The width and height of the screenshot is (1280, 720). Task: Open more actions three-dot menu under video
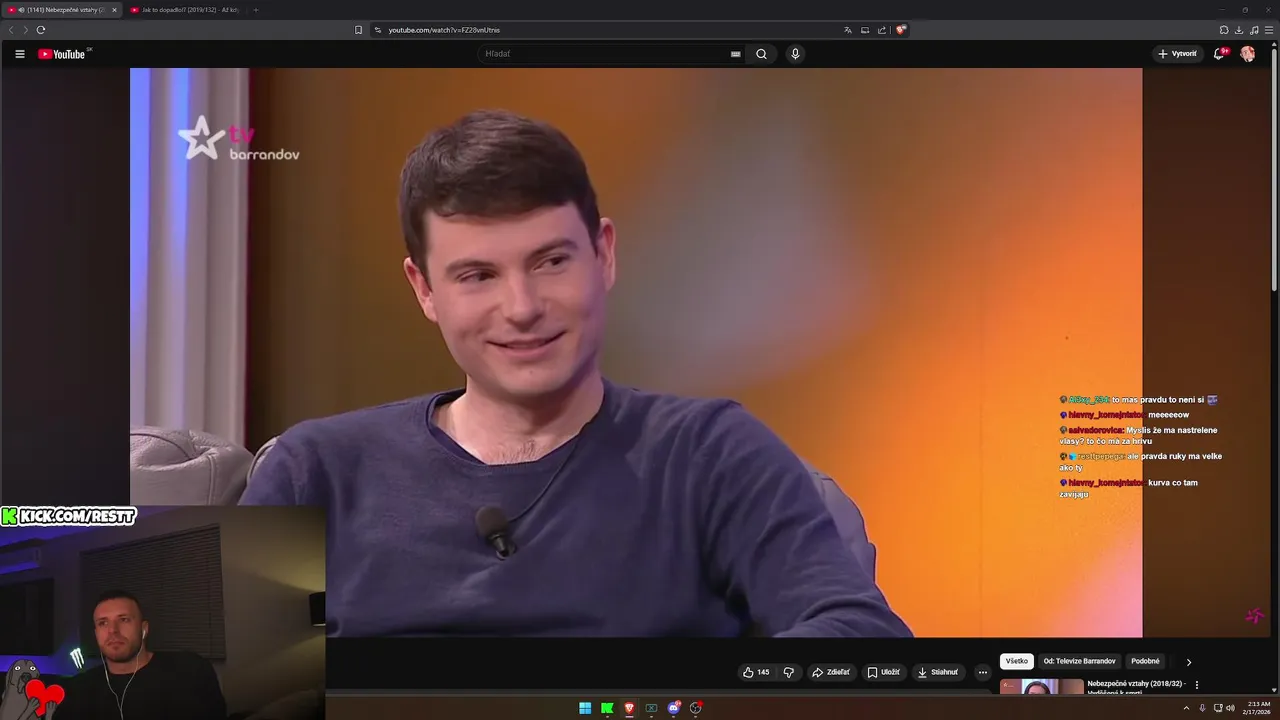click(x=982, y=672)
